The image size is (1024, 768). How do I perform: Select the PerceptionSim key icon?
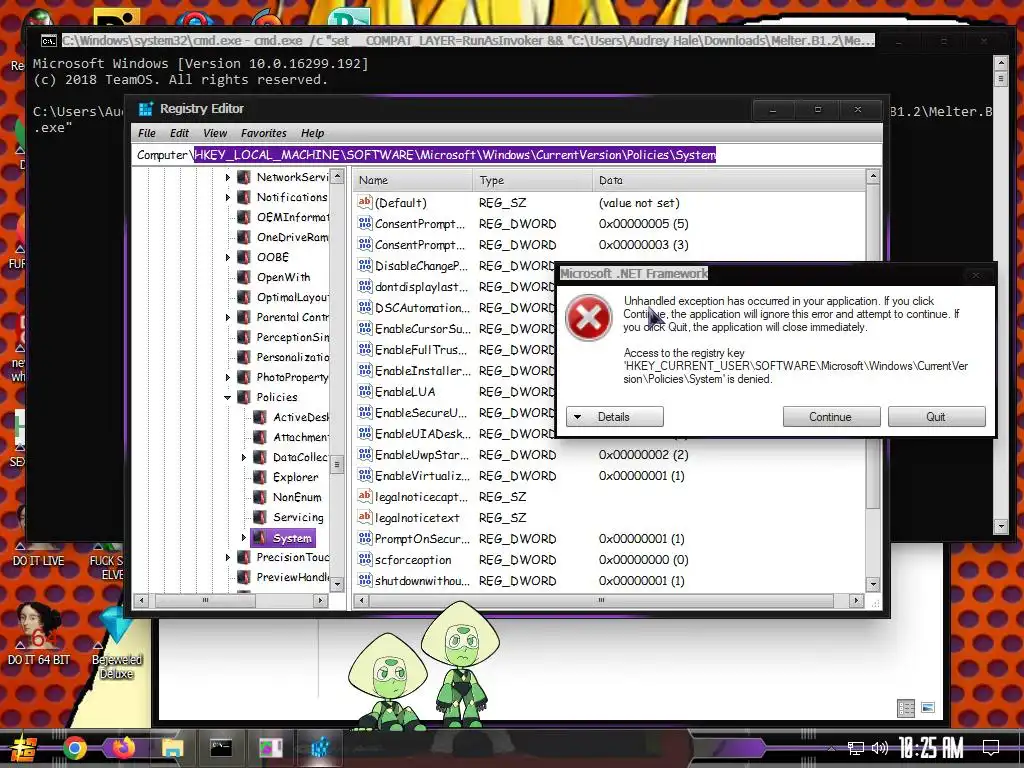244,337
